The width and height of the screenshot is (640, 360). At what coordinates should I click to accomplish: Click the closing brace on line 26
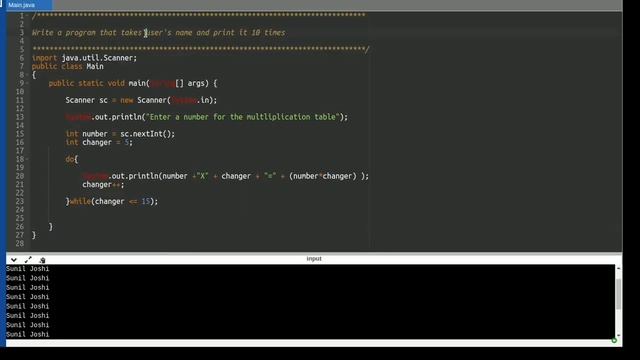coord(51,227)
